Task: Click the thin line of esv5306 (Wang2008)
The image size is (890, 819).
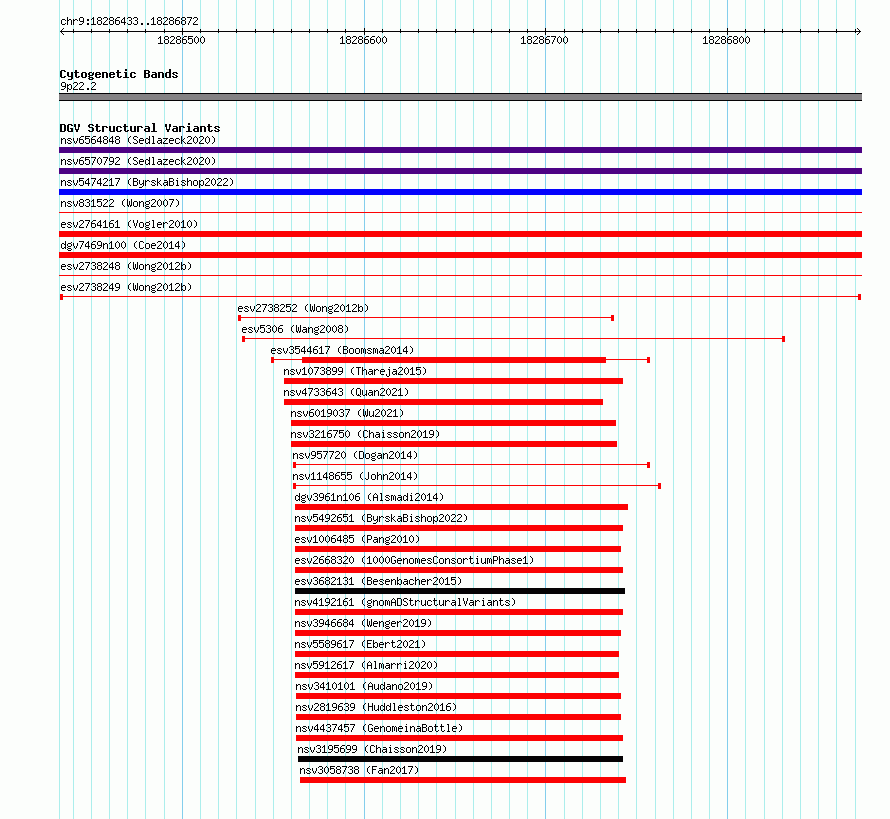Action: pyautogui.click(x=514, y=339)
